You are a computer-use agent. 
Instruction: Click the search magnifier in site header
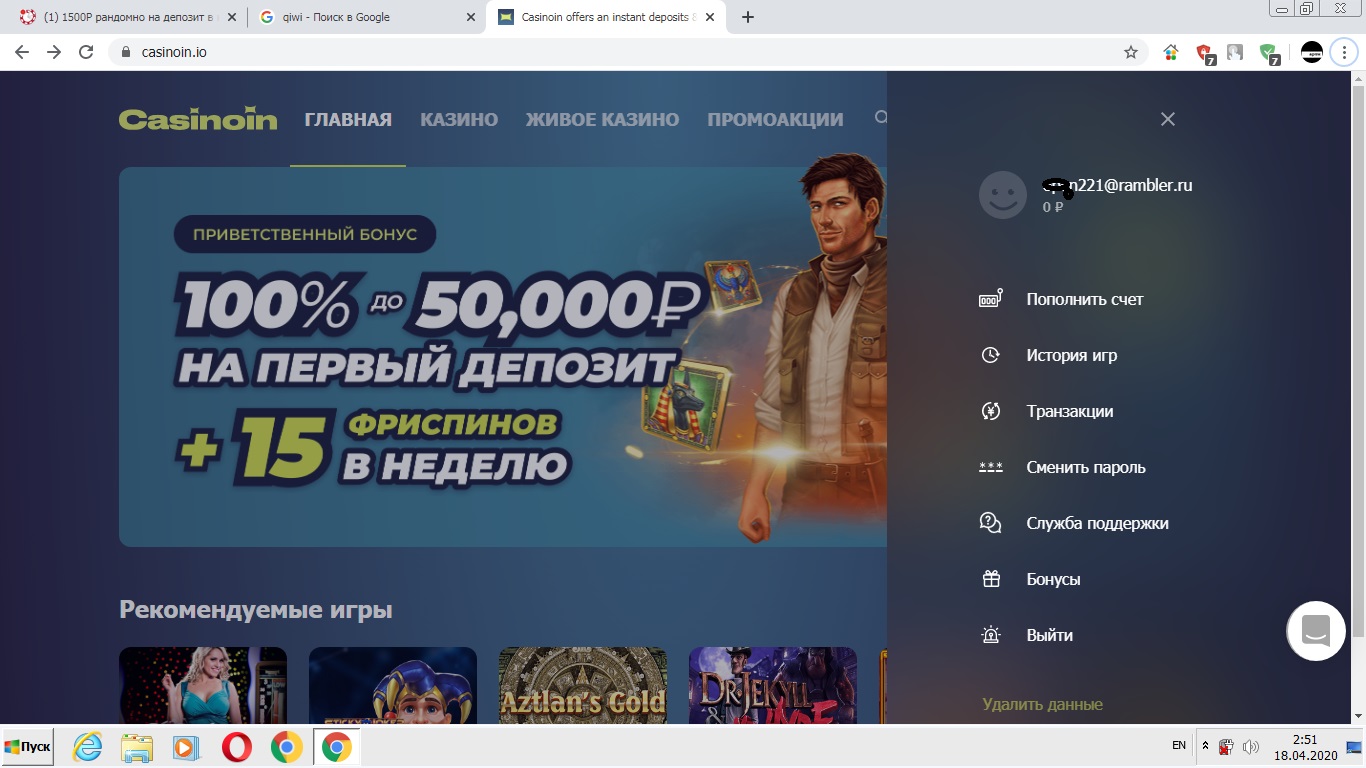pos(881,118)
